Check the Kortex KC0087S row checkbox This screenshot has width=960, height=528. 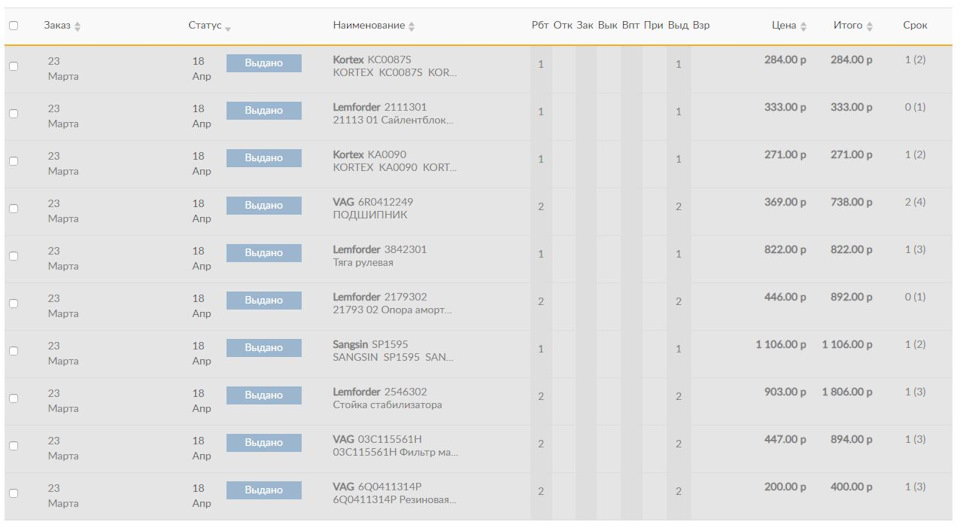[x=13, y=67]
